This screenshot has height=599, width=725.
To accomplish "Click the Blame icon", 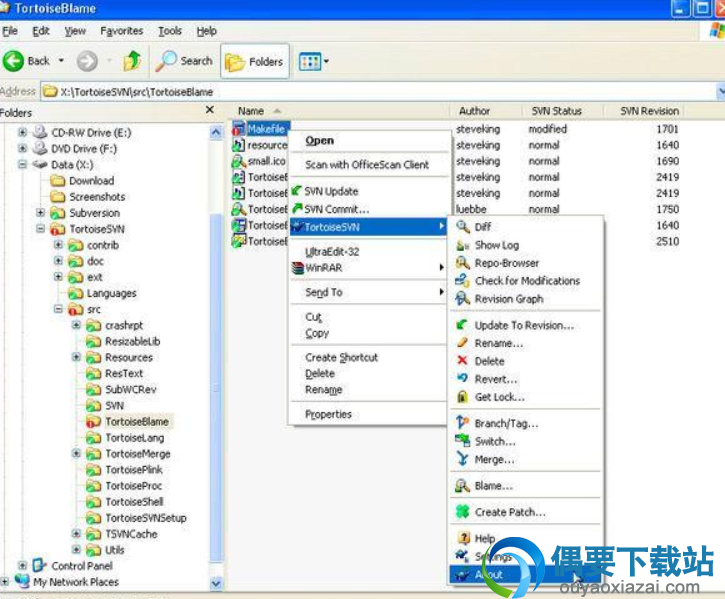I will click(x=462, y=485).
